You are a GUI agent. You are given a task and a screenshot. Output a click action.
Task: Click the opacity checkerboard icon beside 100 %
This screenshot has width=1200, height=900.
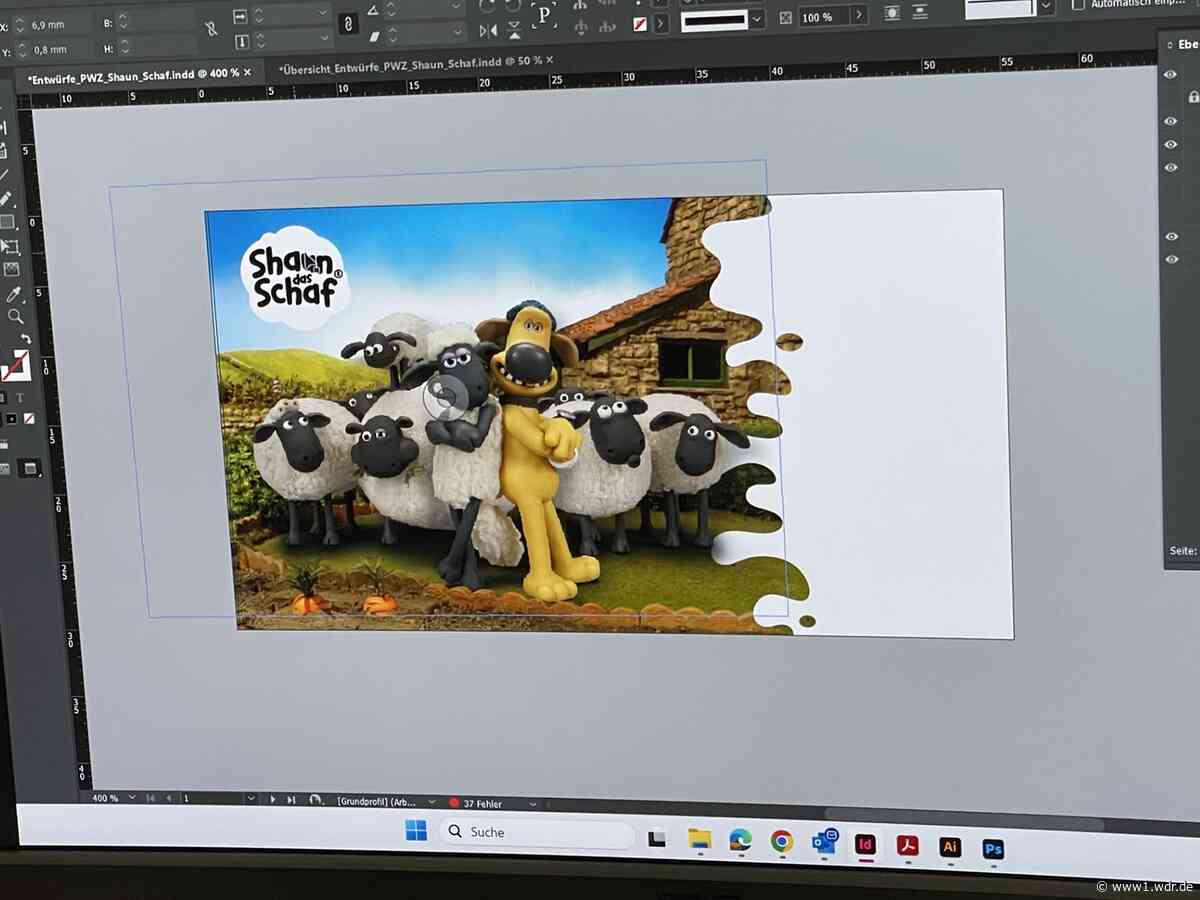click(786, 18)
